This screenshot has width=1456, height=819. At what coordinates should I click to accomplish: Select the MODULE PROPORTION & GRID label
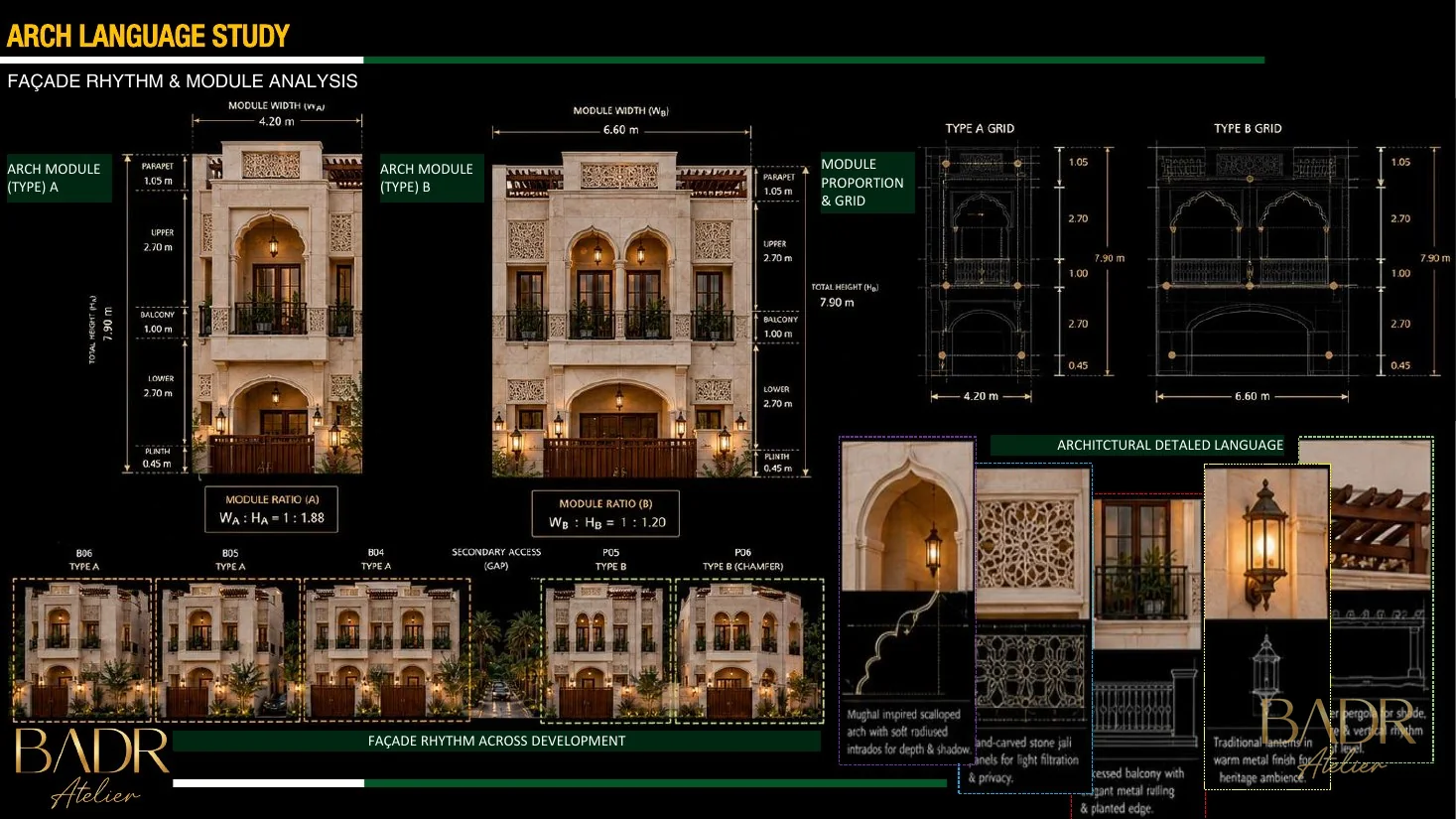click(866, 183)
